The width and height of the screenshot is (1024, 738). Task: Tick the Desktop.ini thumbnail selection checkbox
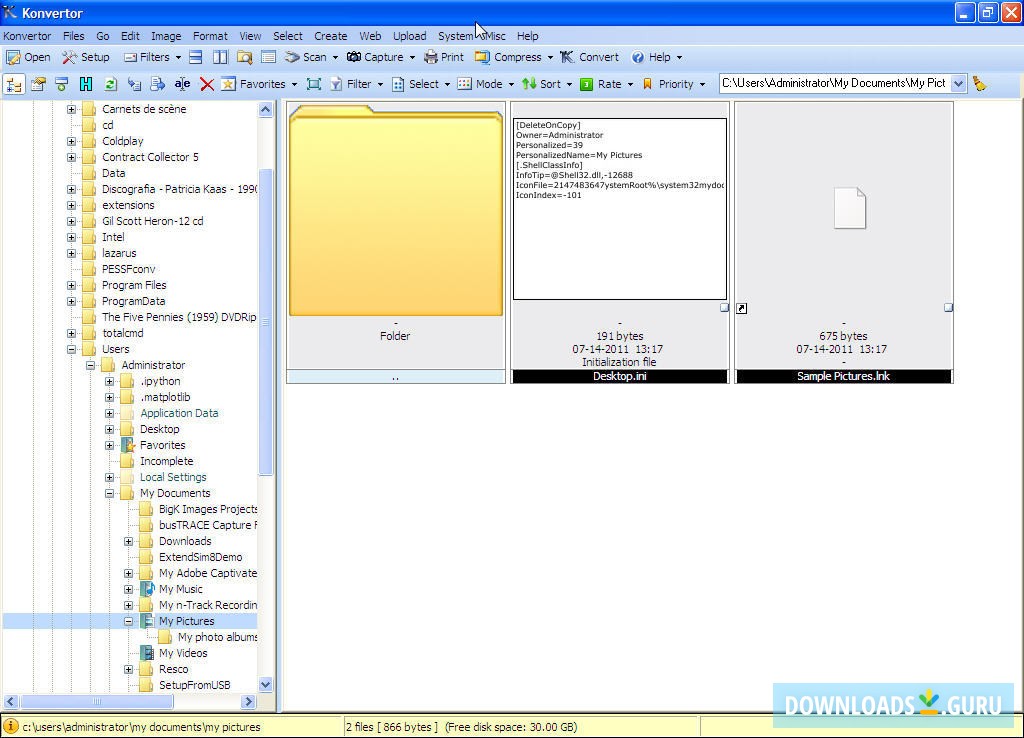[x=724, y=308]
